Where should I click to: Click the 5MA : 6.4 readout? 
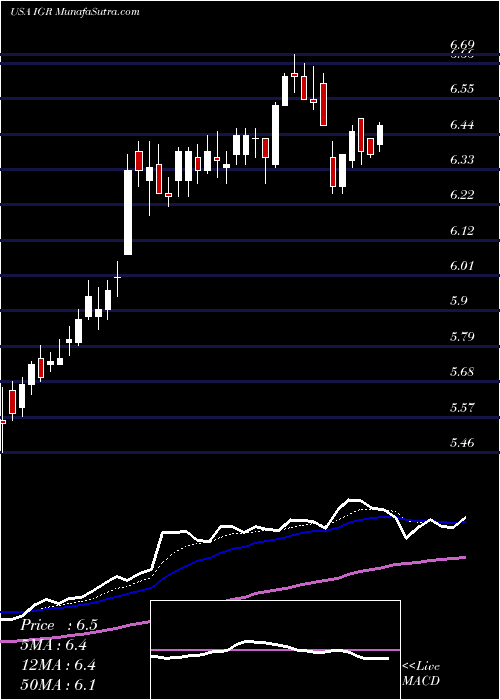point(54,645)
